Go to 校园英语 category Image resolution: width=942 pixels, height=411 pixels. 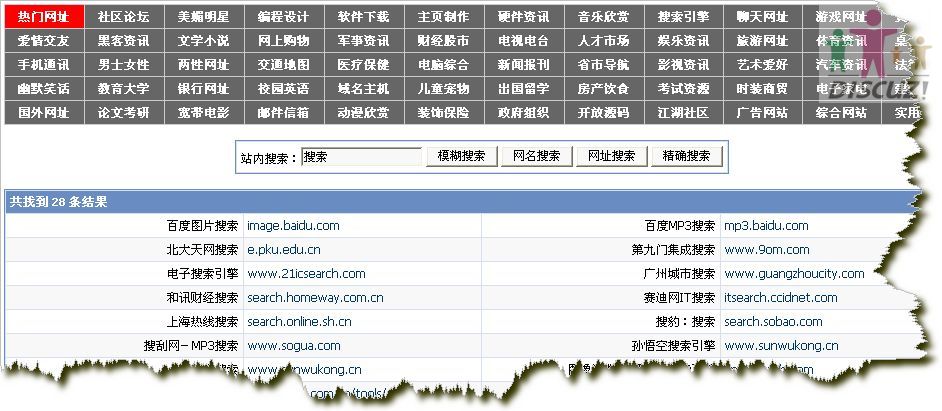pos(284,89)
